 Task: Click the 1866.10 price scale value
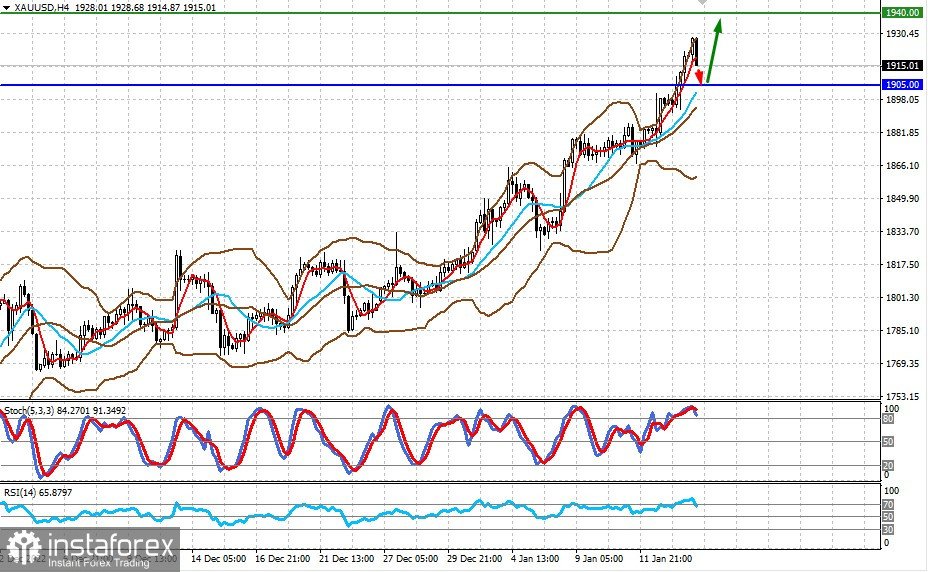click(x=902, y=166)
